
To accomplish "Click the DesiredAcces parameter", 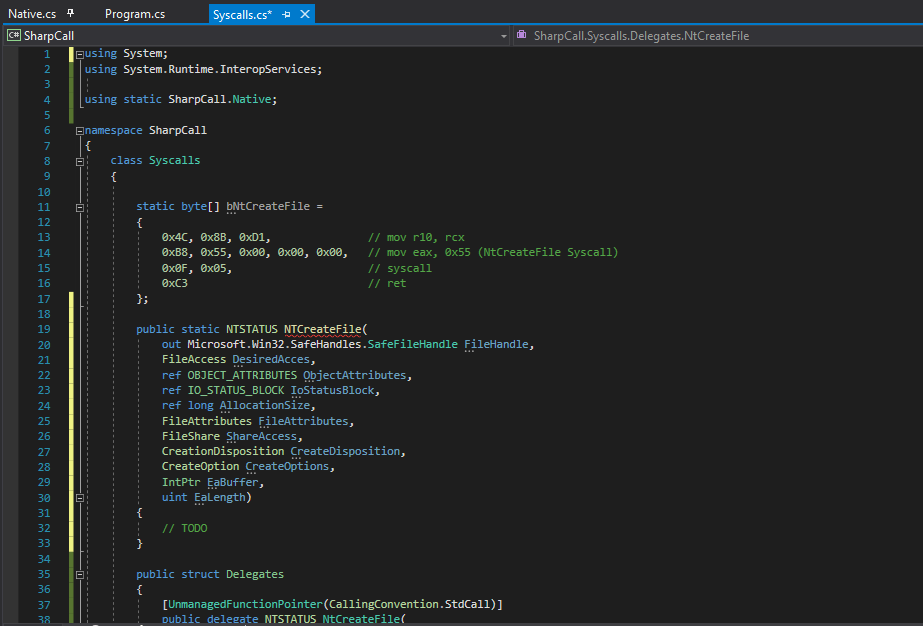I will click(271, 359).
